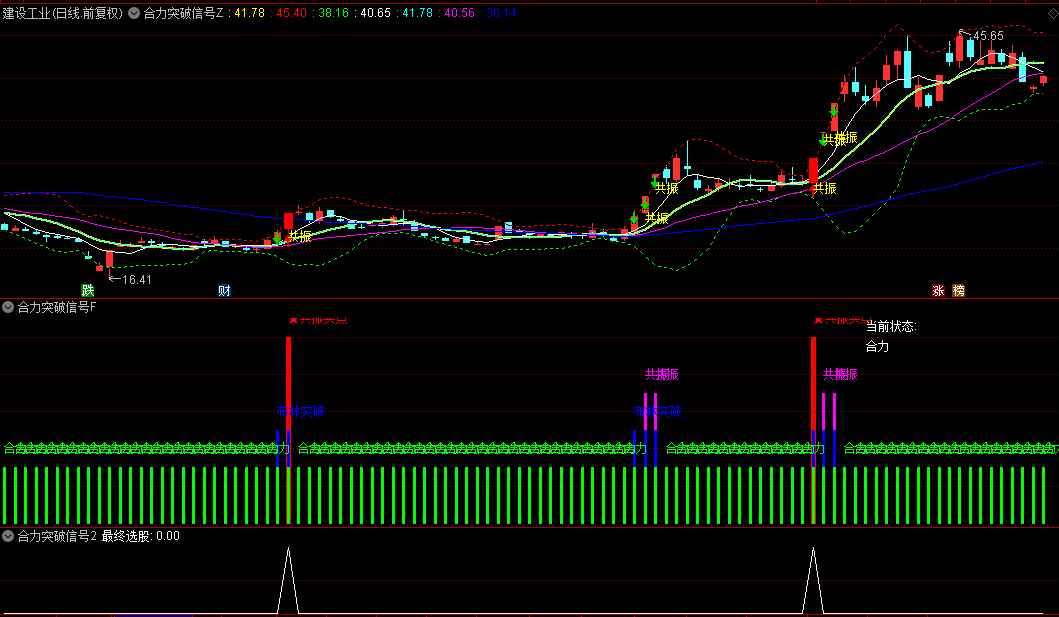Click the blue value 30.14

tap(501, 13)
